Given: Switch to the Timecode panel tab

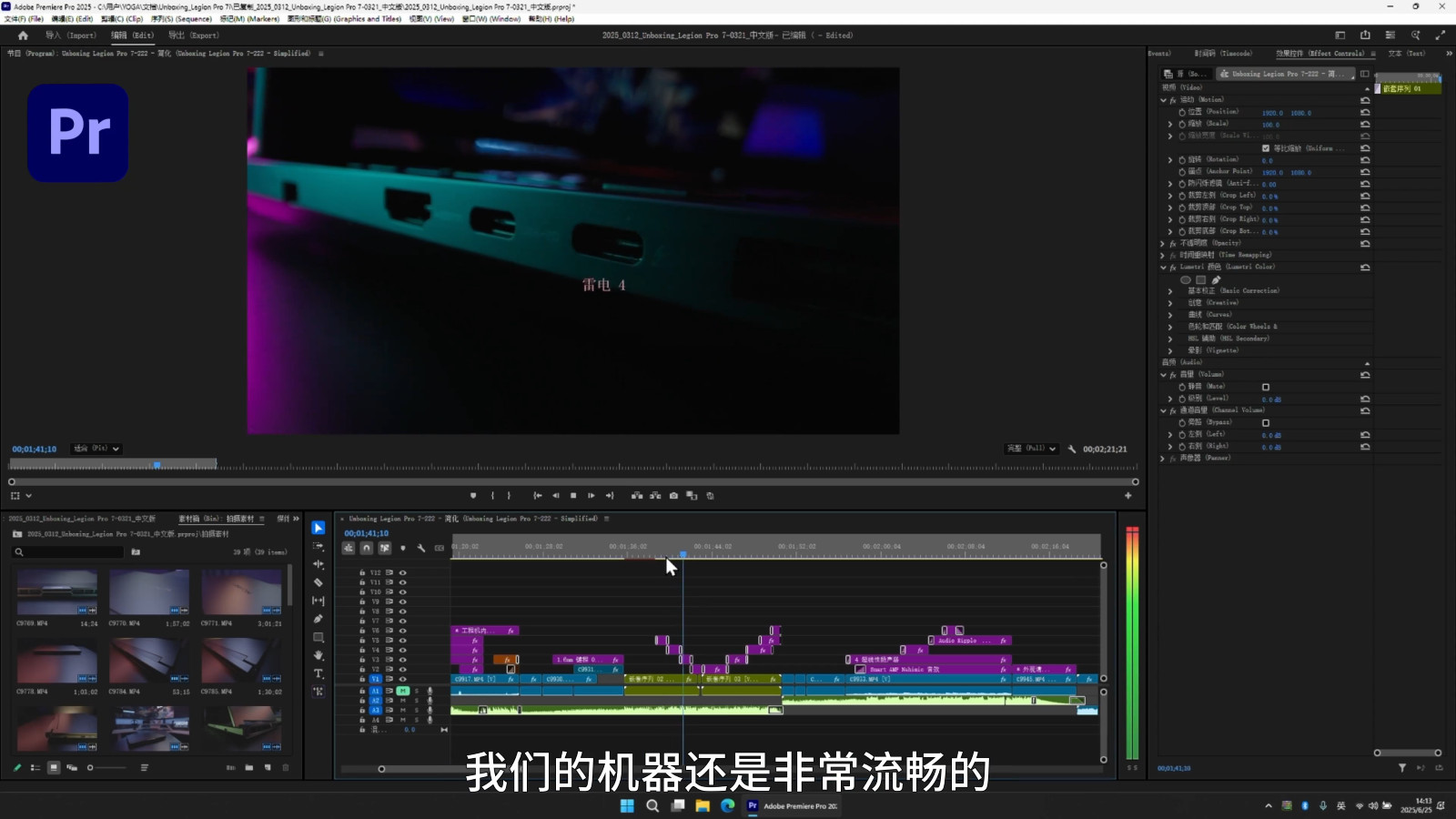Looking at the screenshot, I should 1223,54.
